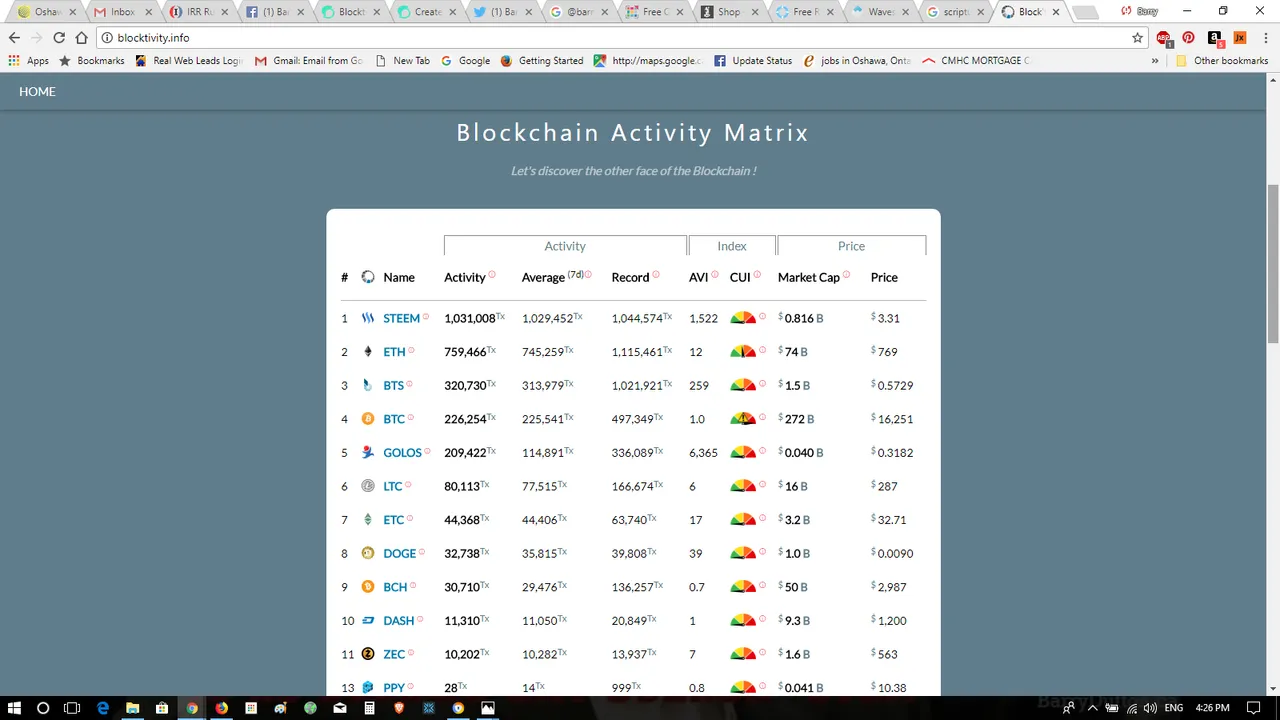Click the DASH coin logo icon
This screenshot has width=1280, height=720.
[x=368, y=620]
